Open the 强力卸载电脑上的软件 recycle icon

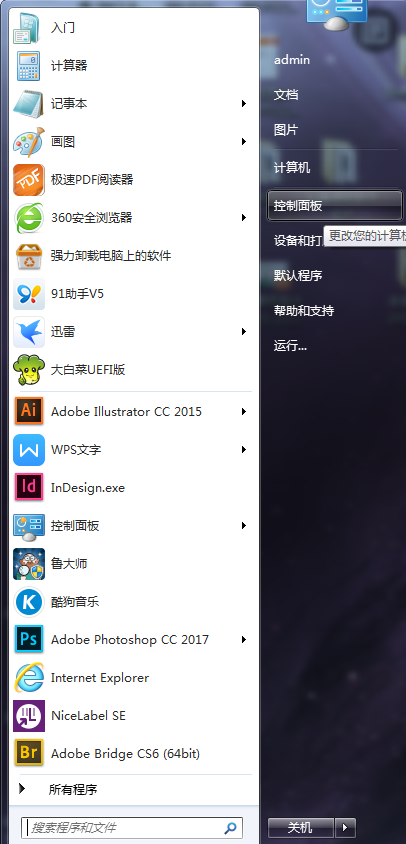pyautogui.click(x=29, y=256)
